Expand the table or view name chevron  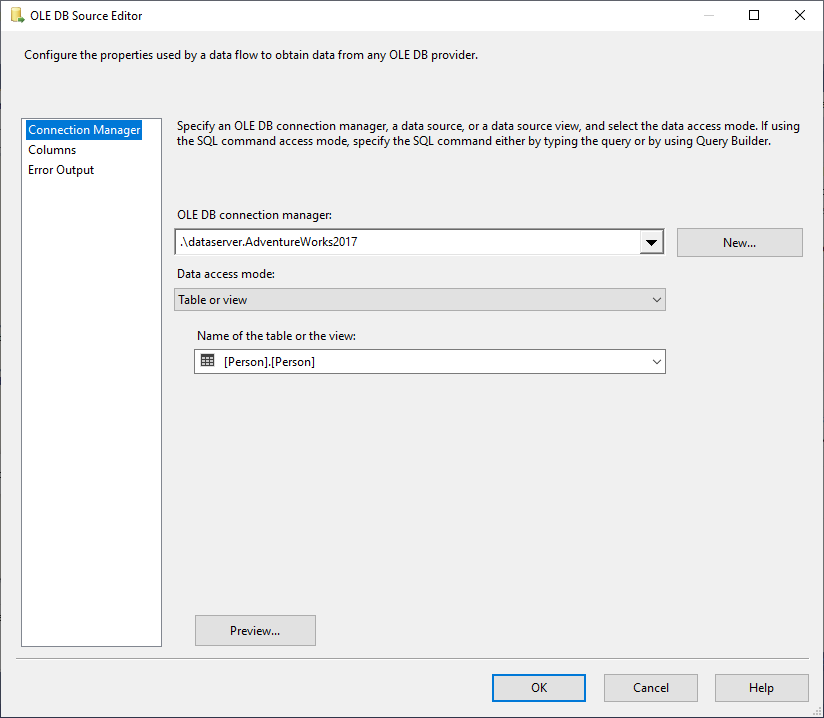point(656,362)
